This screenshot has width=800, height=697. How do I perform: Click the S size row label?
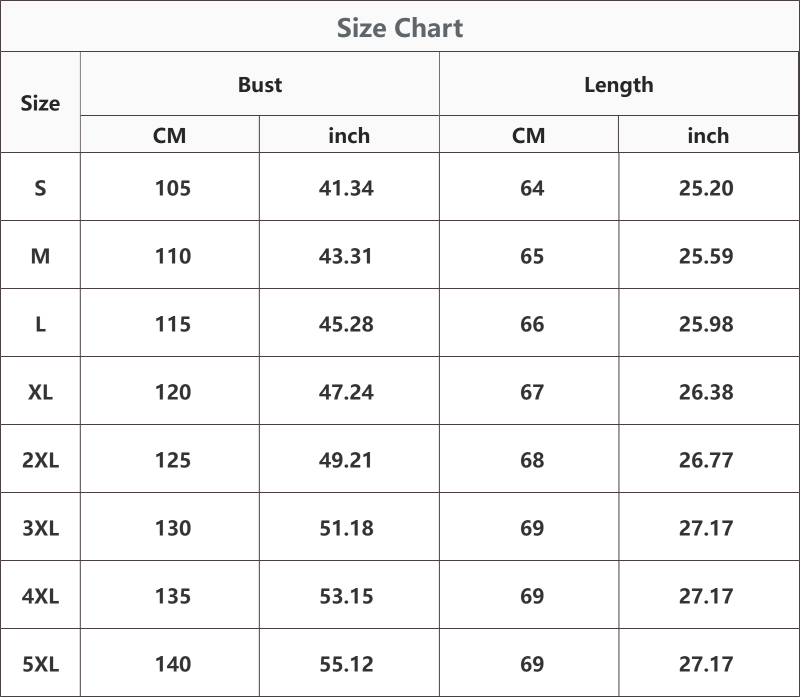pos(40,188)
